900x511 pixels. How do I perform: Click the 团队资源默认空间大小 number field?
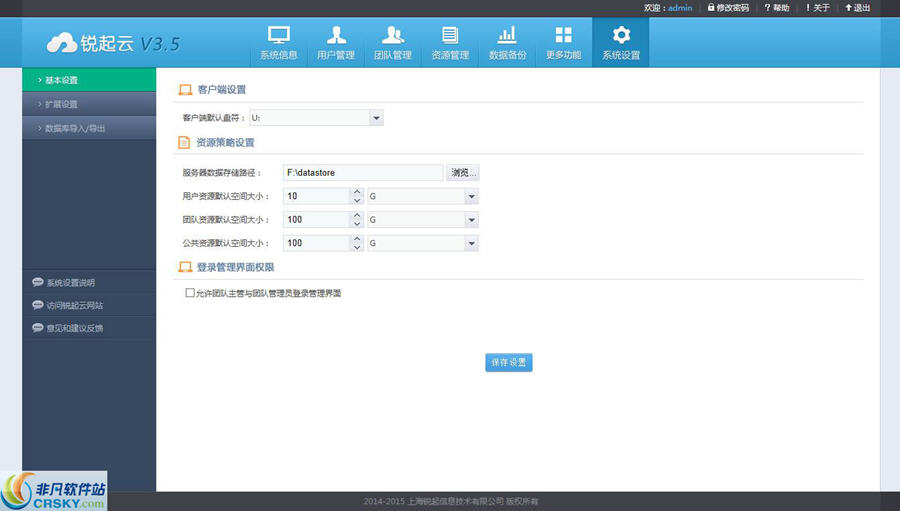(316, 220)
